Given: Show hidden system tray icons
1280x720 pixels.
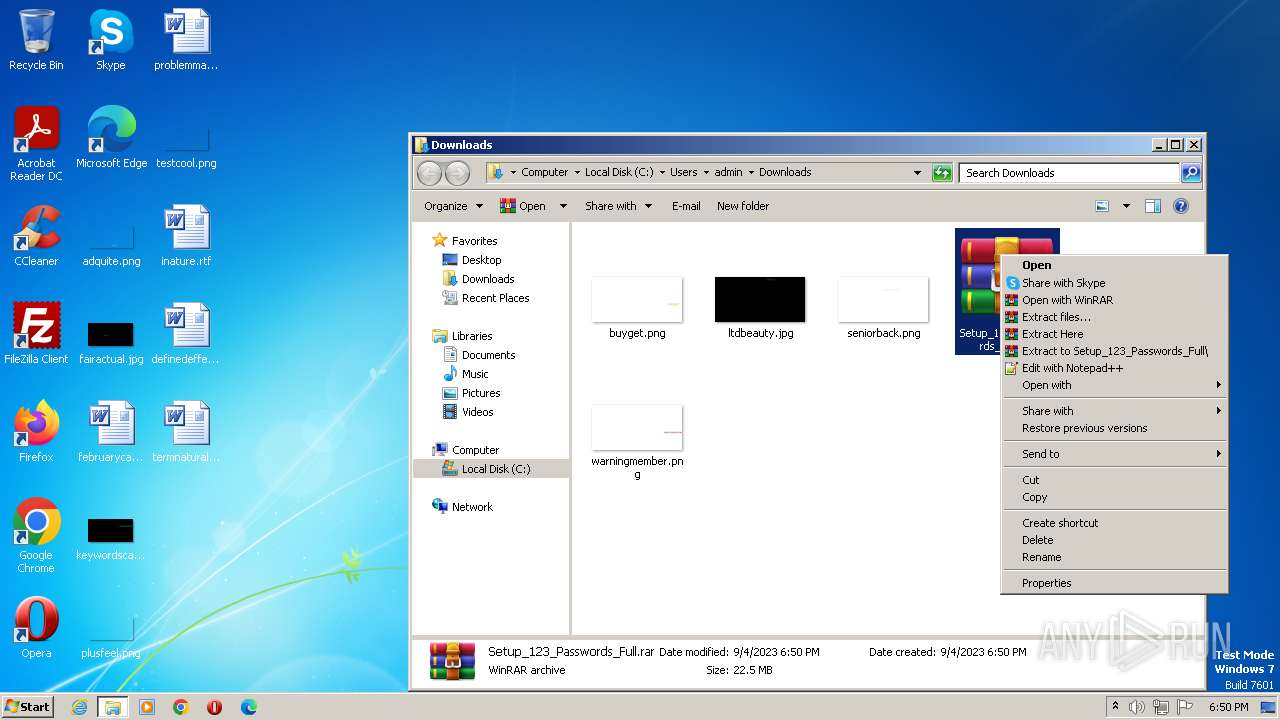Looking at the screenshot, I should [x=1115, y=707].
